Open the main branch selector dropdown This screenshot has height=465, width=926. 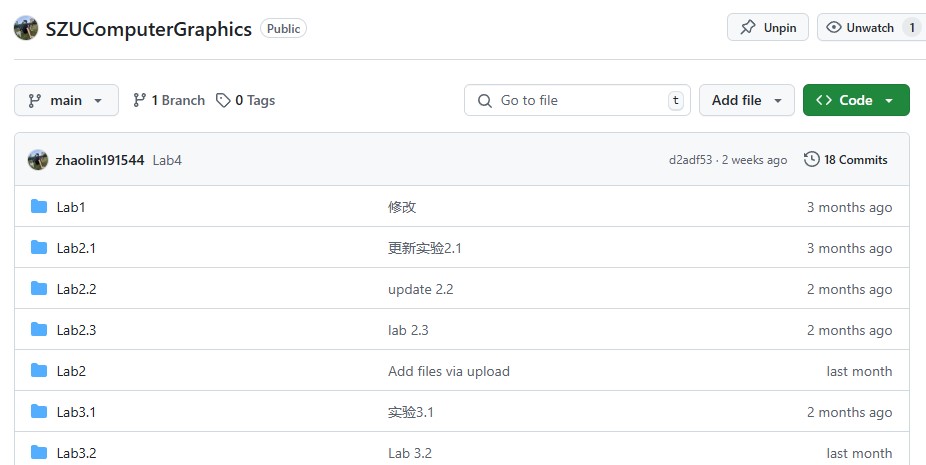click(x=66, y=100)
